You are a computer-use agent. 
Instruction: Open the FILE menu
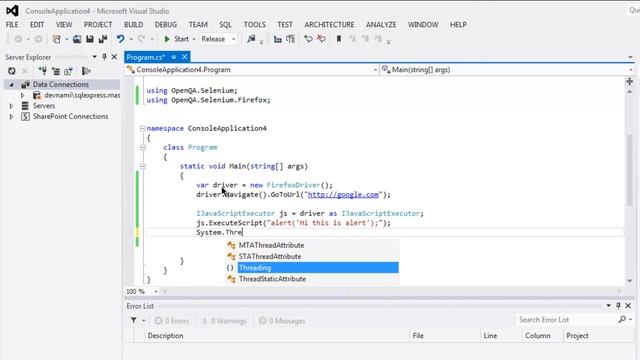(x=12, y=24)
